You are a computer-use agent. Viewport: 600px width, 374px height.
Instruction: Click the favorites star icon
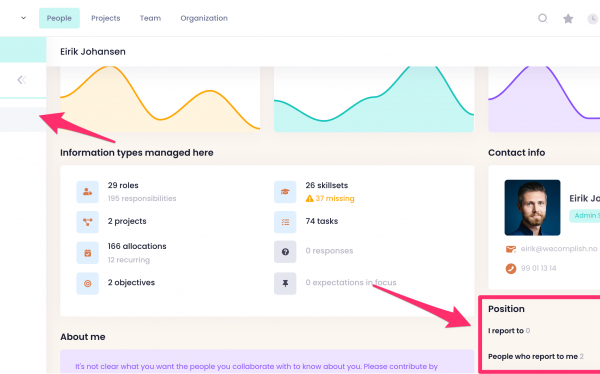tap(568, 18)
